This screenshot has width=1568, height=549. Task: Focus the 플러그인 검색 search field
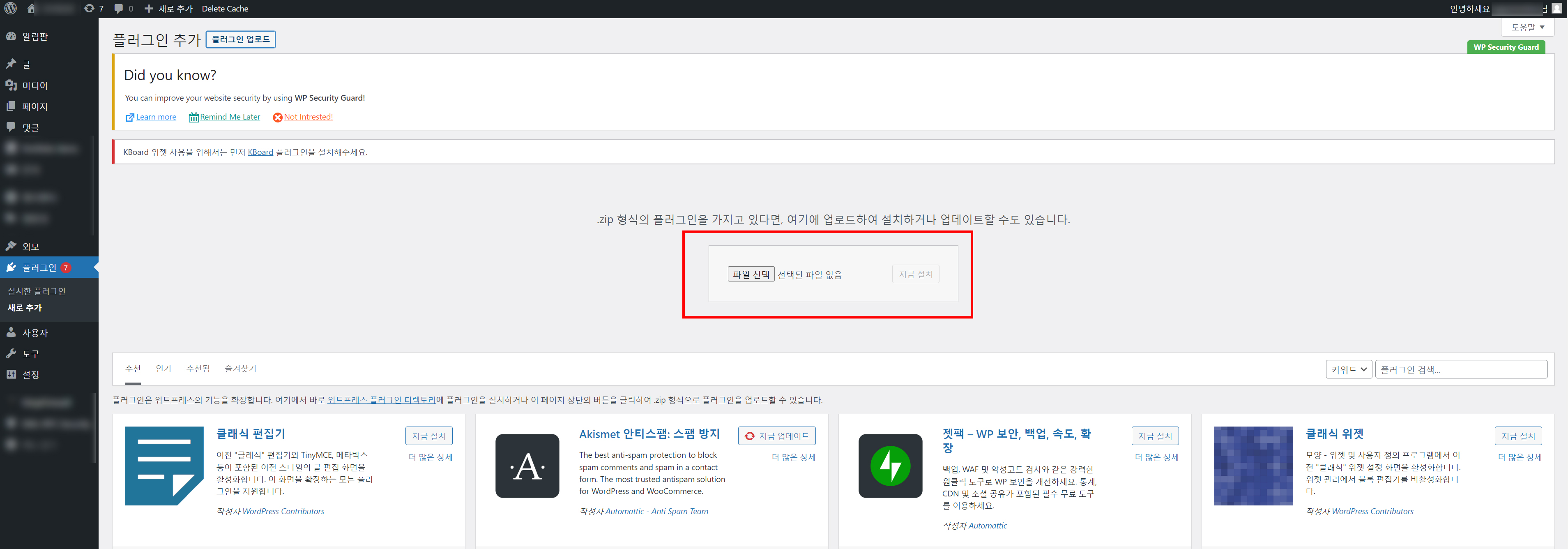tap(1462, 369)
